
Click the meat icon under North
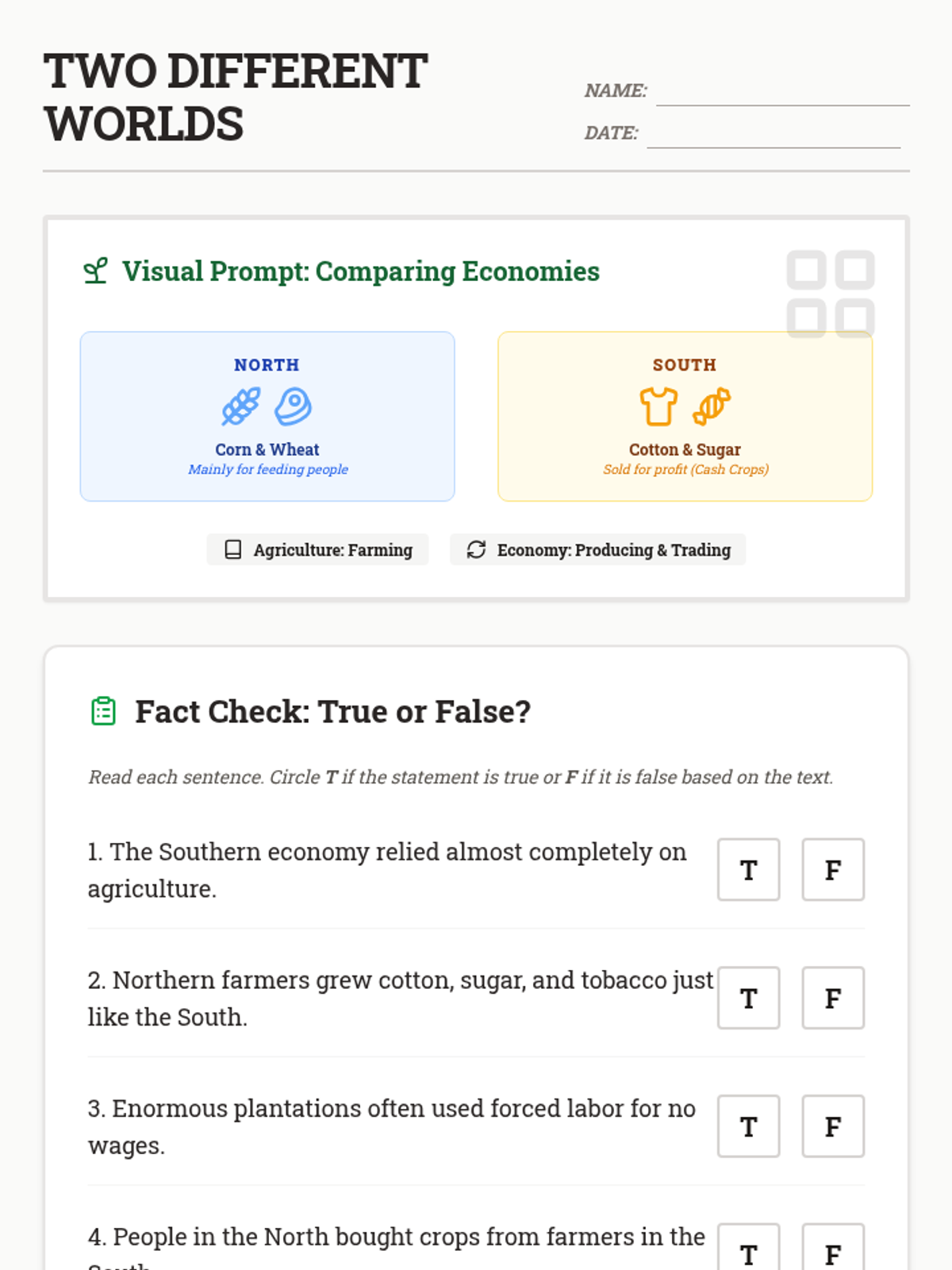point(293,406)
